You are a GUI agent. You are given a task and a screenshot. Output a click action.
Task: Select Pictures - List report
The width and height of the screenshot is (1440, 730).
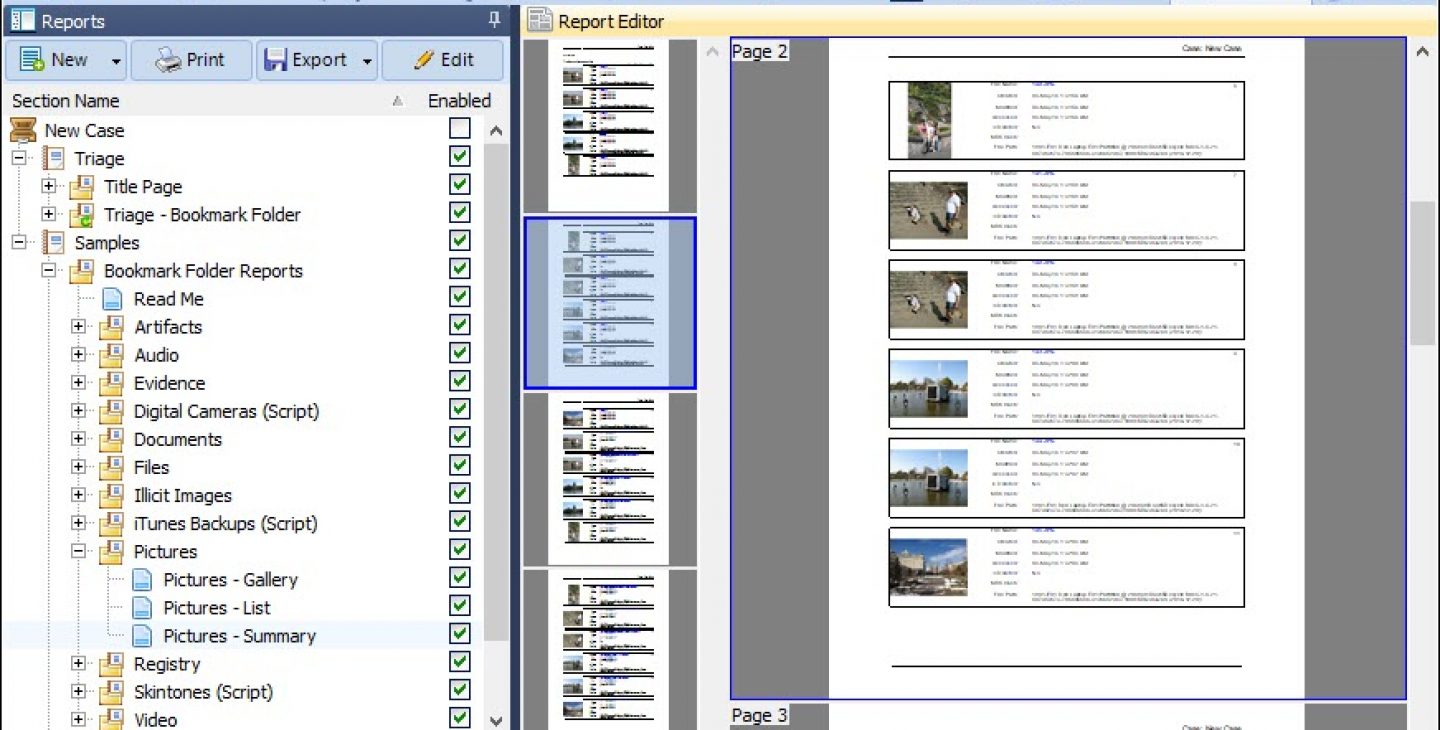click(x=217, y=608)
